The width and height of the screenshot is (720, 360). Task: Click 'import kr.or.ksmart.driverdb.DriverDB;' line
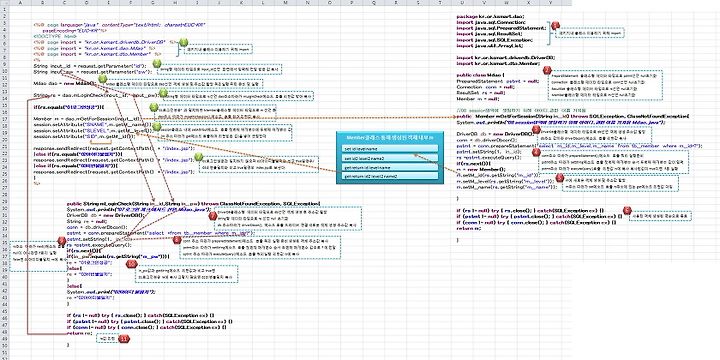point(506,58)
